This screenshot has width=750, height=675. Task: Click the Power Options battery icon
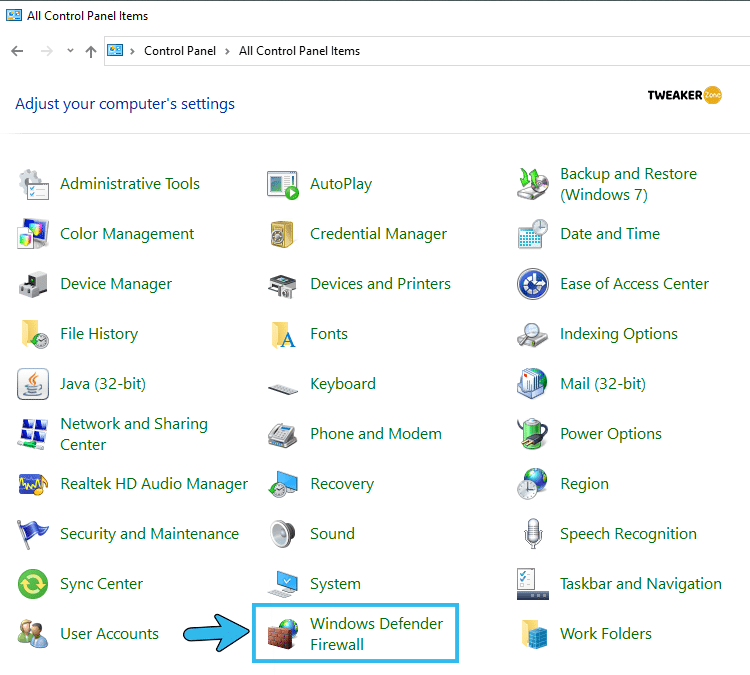tap(533, 434)
